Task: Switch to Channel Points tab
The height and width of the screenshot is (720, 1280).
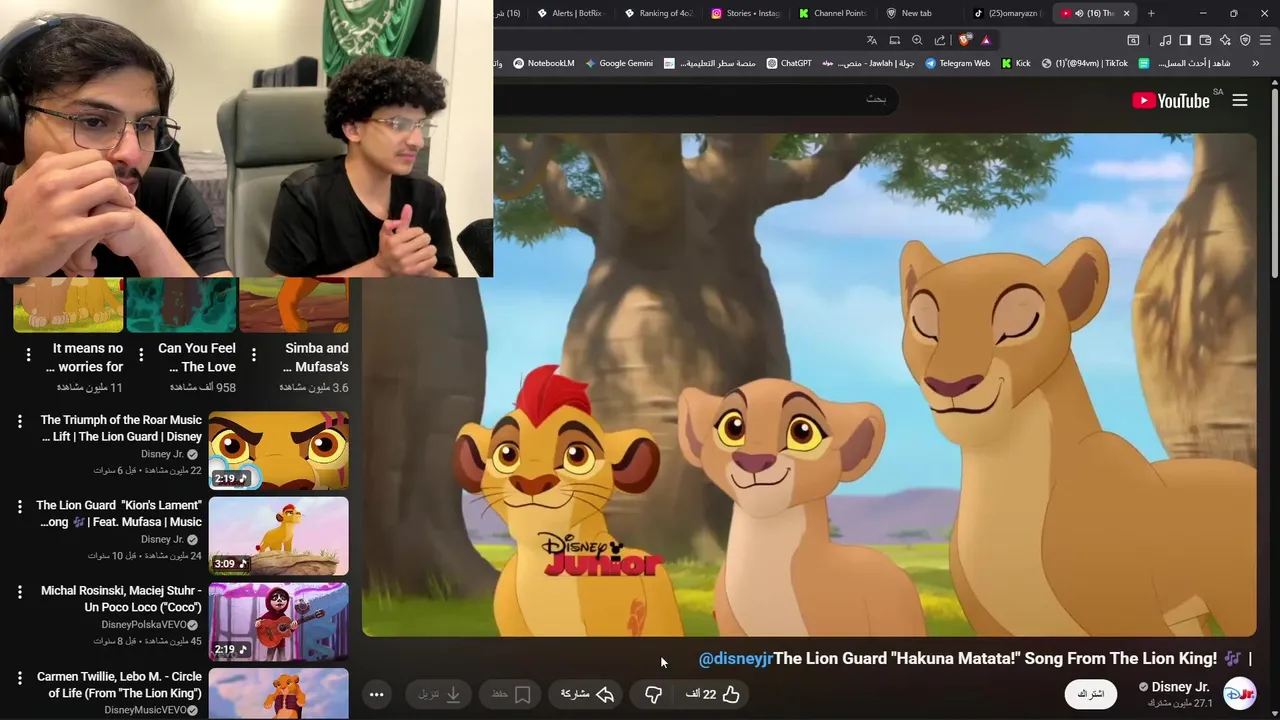Action: [832, 13]
